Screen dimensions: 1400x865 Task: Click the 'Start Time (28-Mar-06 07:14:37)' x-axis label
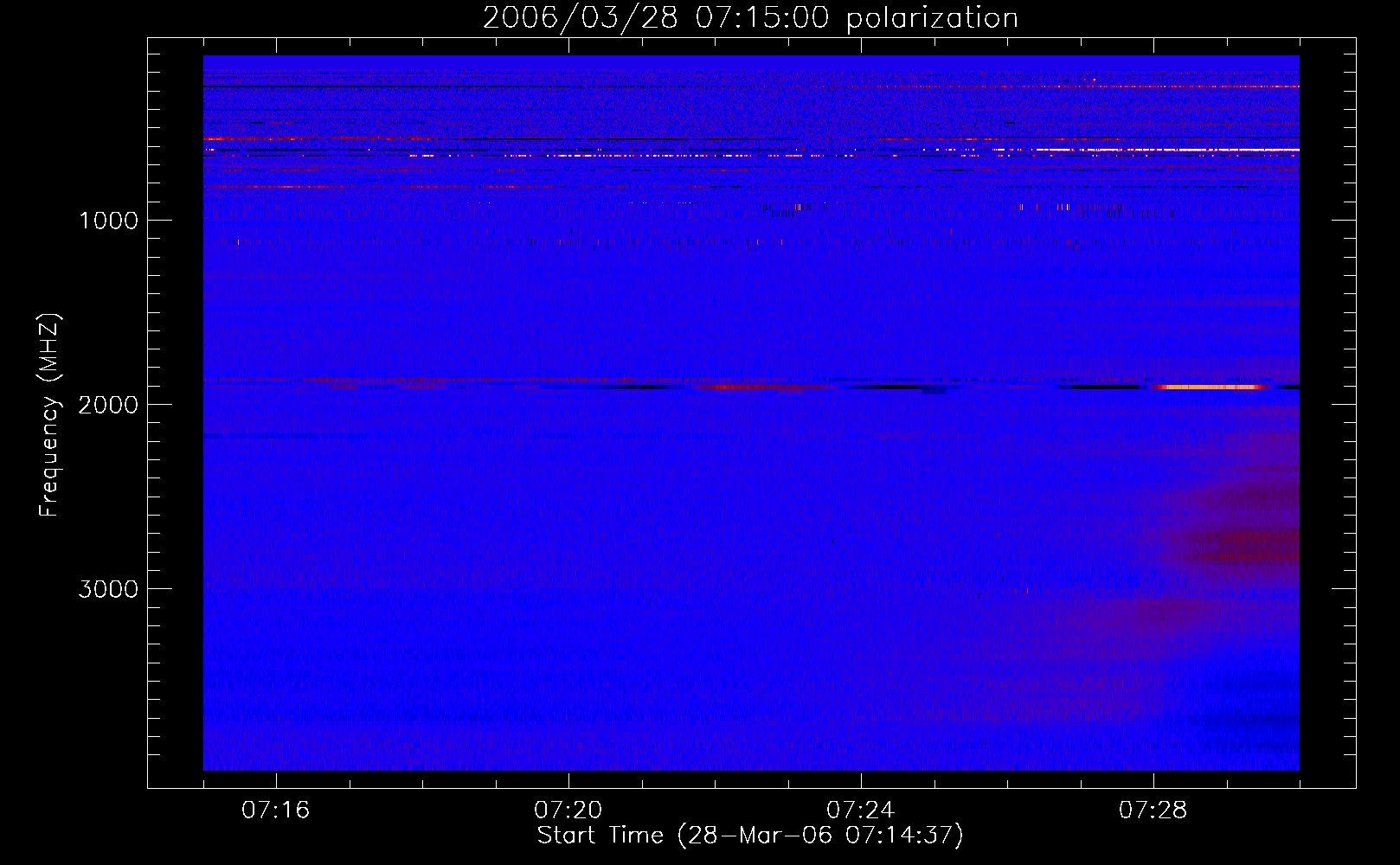[750, 836]
